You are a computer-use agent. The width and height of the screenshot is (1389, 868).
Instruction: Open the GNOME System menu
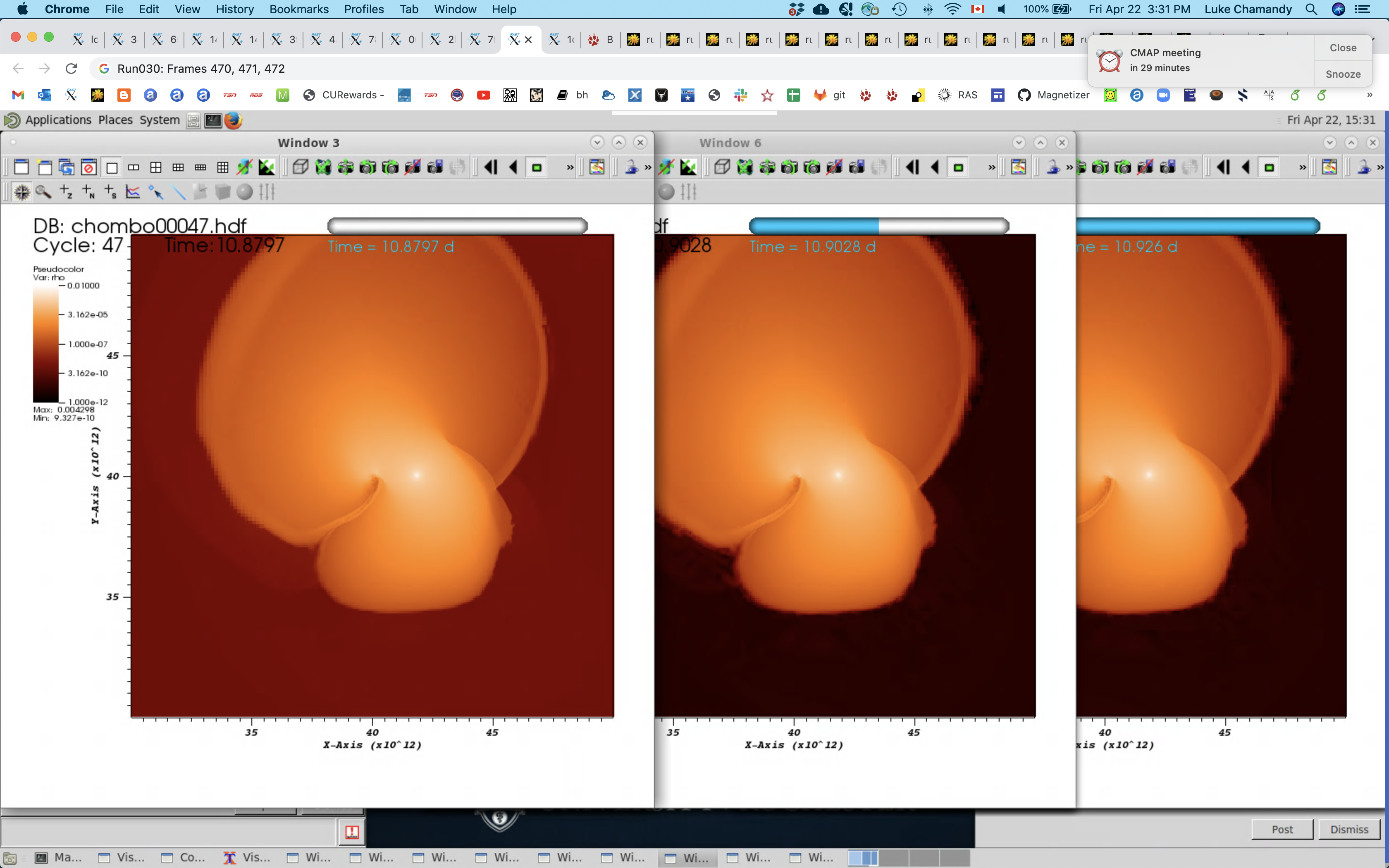tap(160, 120)
